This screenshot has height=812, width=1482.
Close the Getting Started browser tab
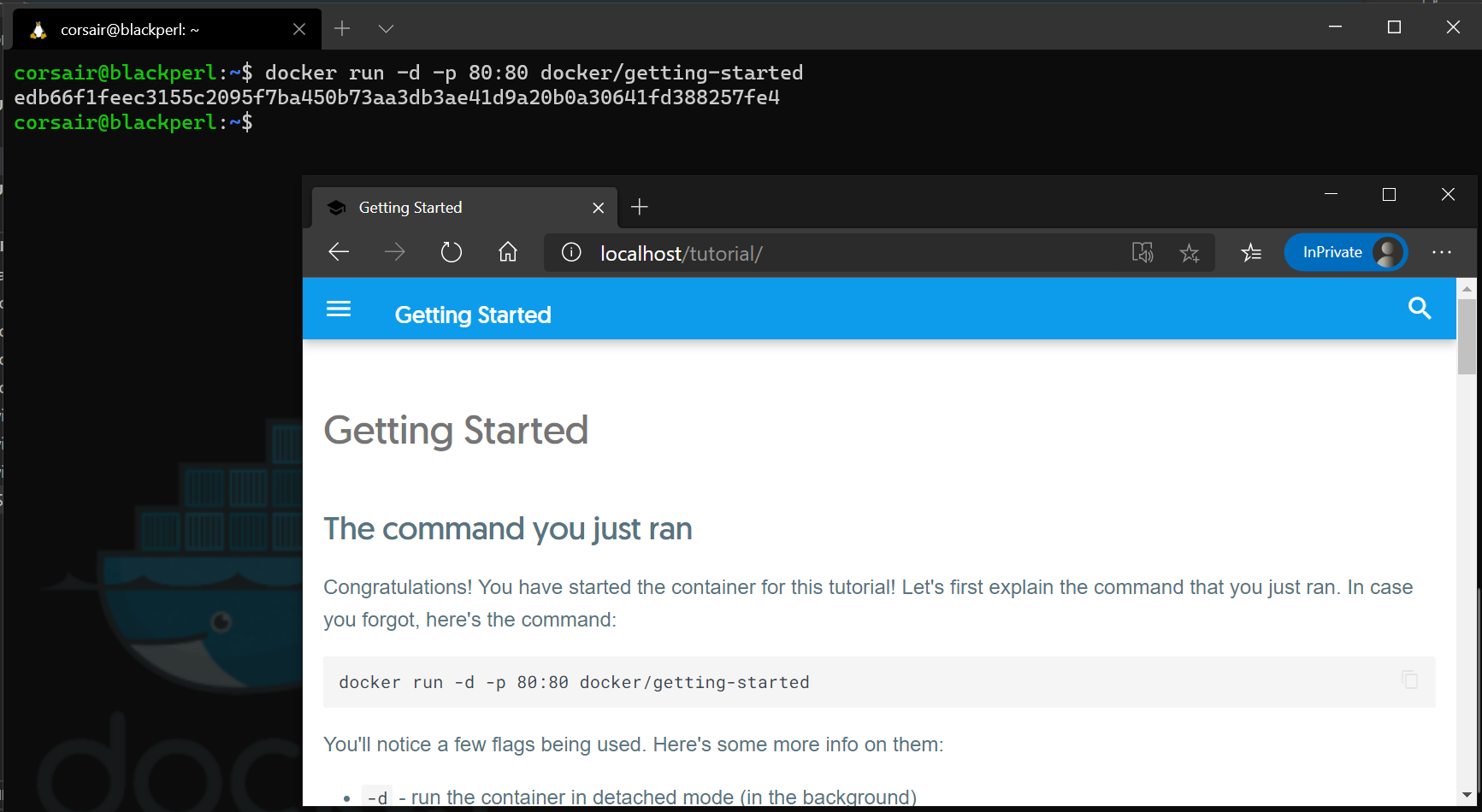598,208
